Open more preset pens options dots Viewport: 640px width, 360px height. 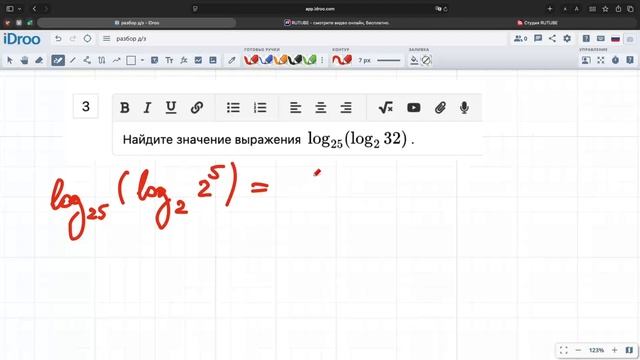coord(322,60)
